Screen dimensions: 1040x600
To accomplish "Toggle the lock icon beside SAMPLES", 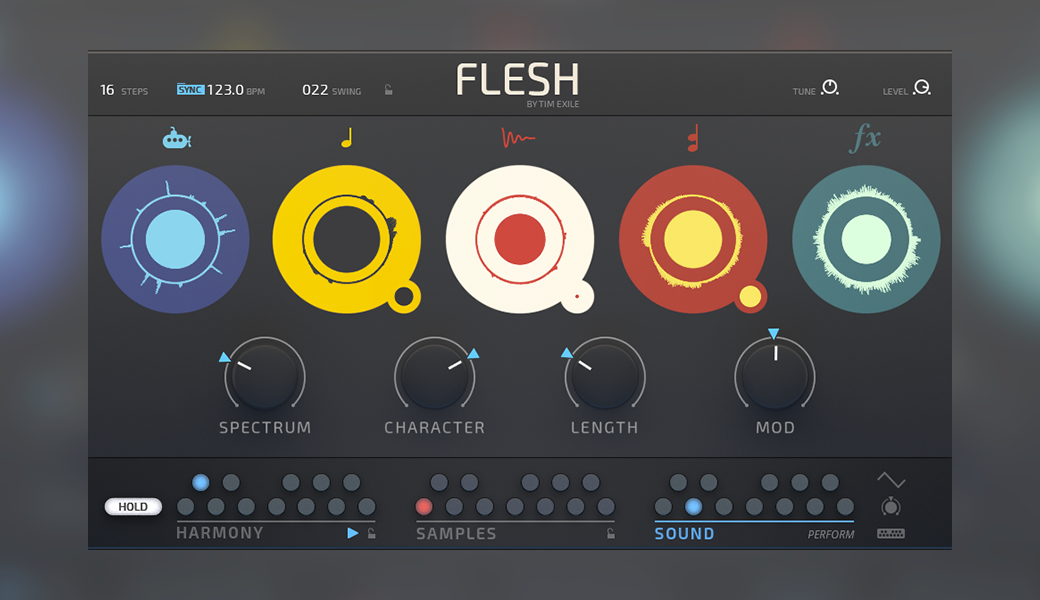I will (x=611, y=533).
